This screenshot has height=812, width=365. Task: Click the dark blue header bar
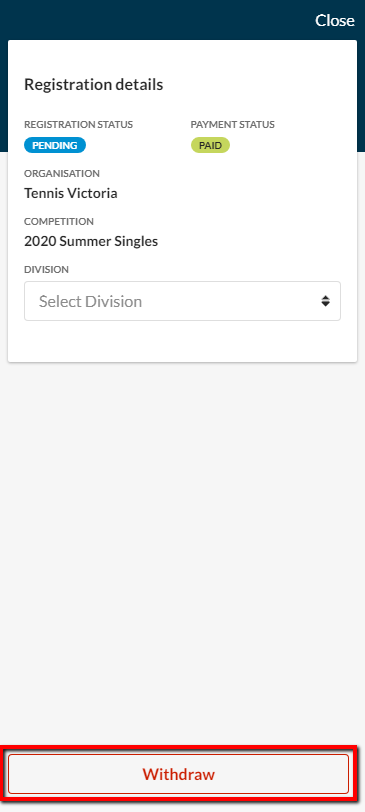click(155, 20)
